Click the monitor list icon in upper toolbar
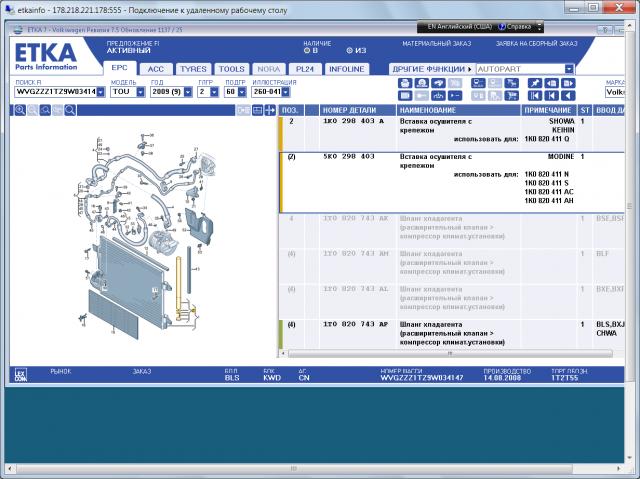640x479 pixels. [x=478, y=83]
